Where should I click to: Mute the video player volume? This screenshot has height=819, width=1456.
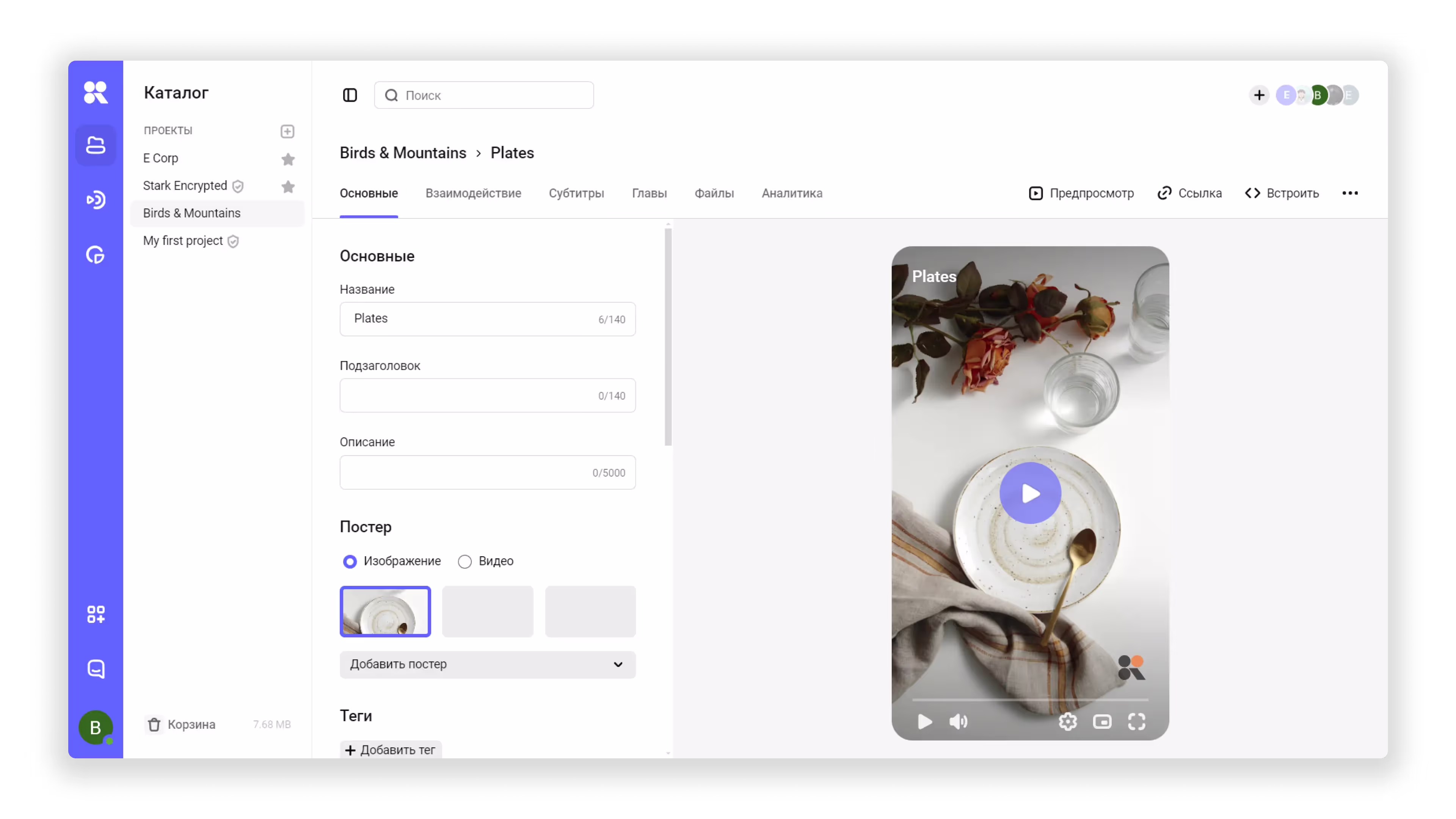tap(958, 721)
